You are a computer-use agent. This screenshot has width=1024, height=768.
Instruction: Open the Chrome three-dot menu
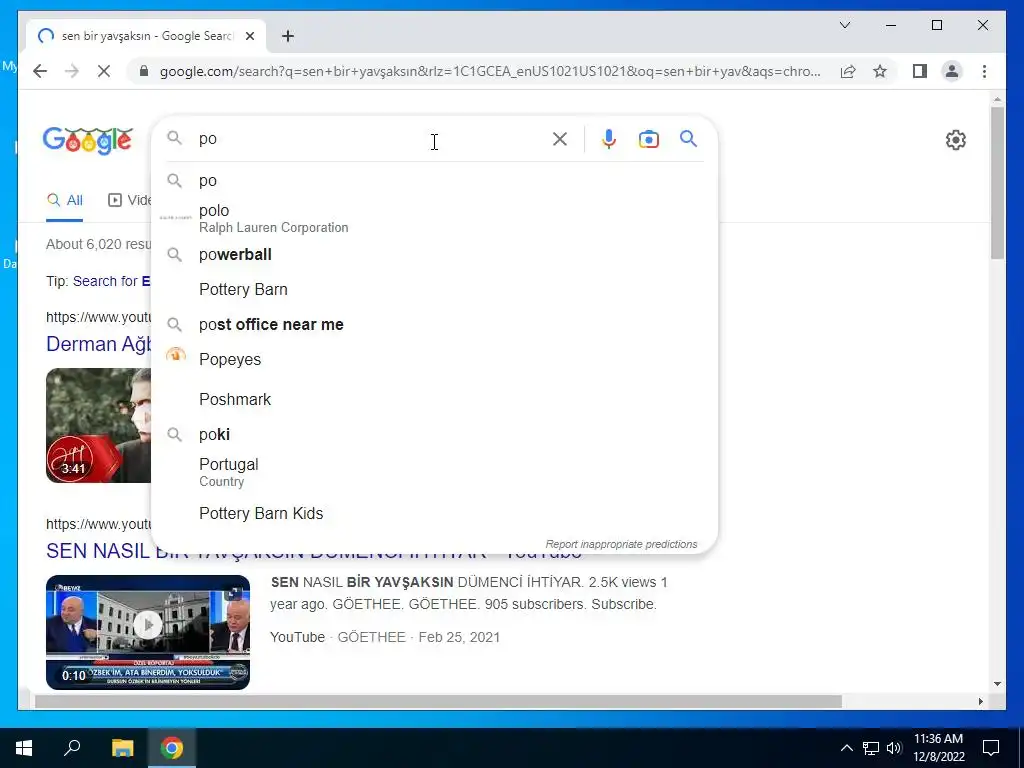click(x=984, y=71)
